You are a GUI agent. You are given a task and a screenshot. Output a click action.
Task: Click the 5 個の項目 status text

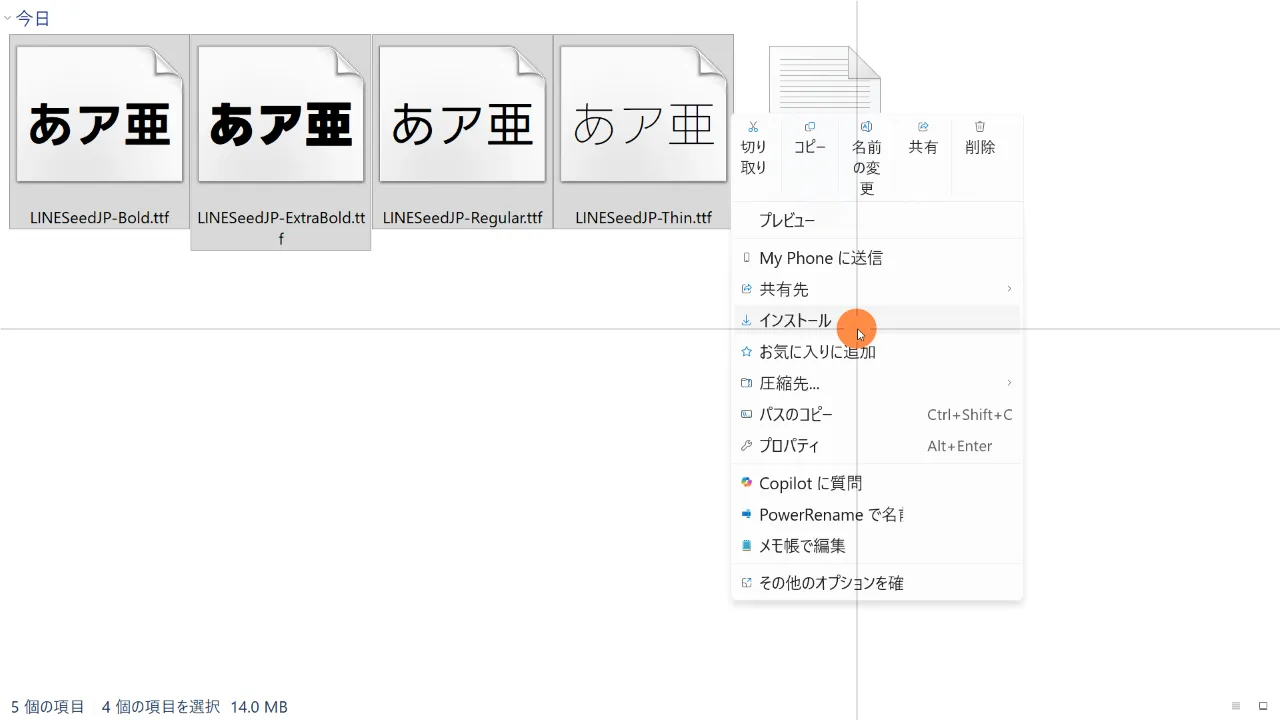click(x=48, y=707)
